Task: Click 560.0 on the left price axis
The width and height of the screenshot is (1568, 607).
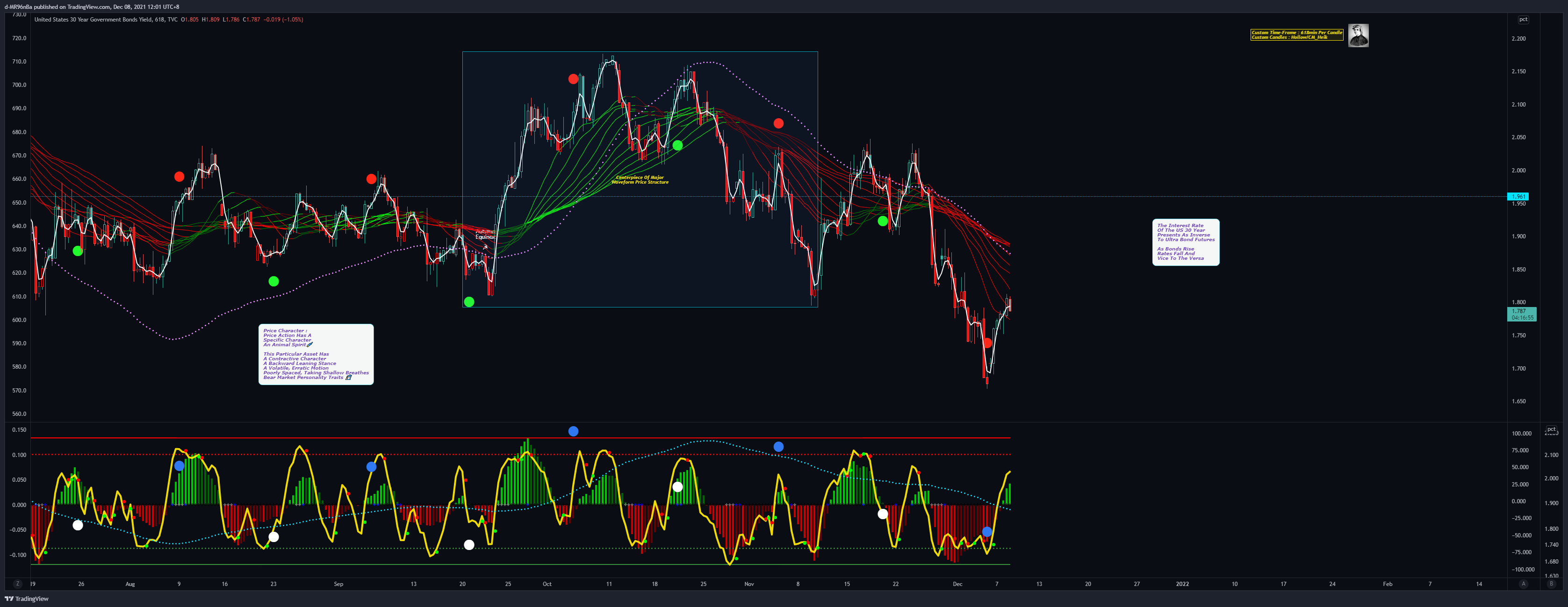Action: click(x=20, y=414)
